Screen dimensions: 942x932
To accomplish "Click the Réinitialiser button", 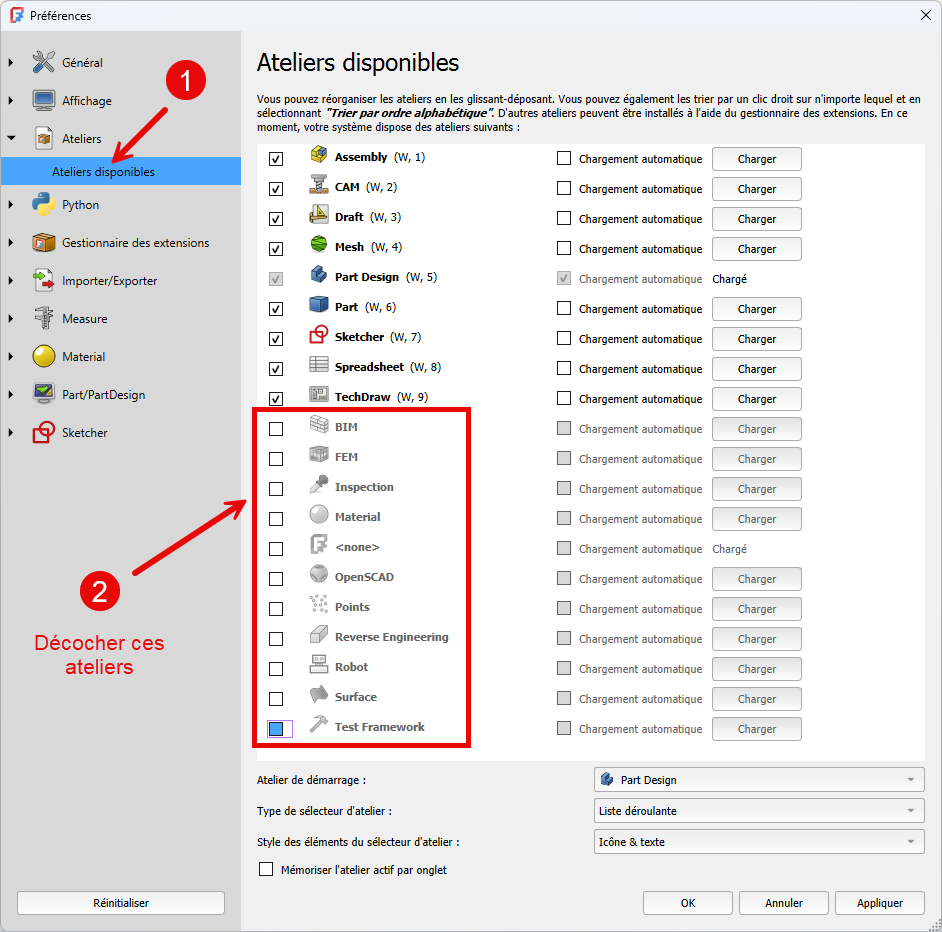I will [x=121, y=903].
